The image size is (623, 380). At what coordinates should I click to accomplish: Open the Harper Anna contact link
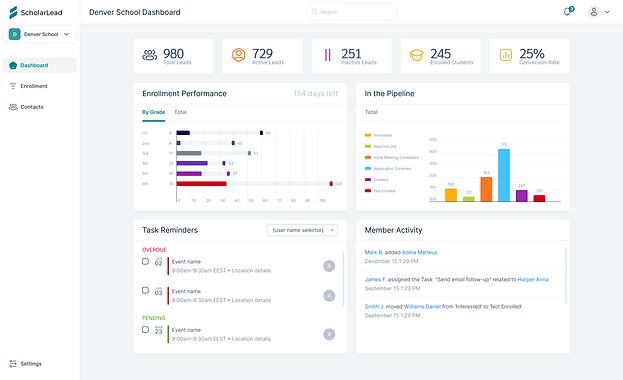coord(533,279)
